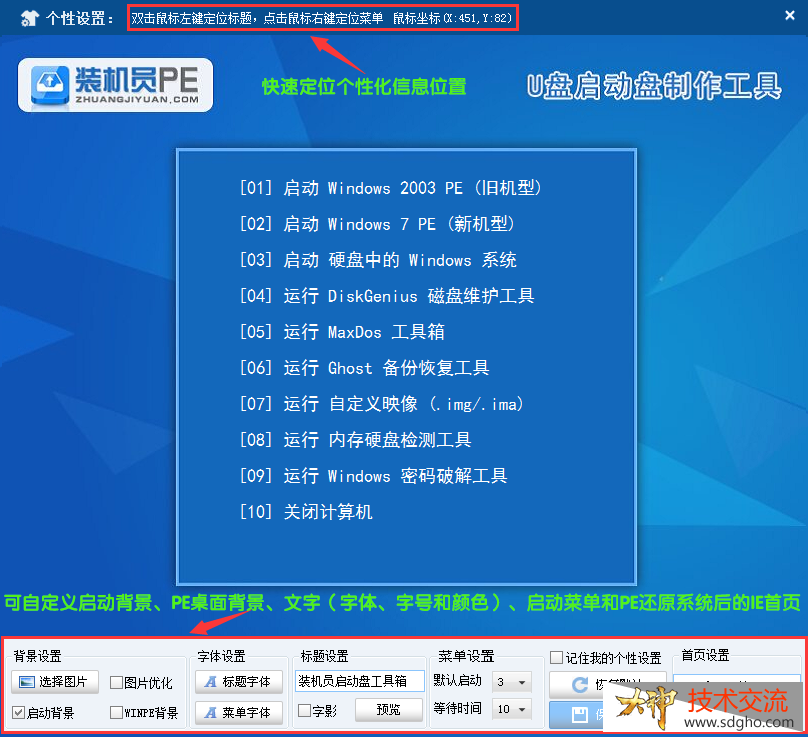Uncheck the 启动背景 checkbox
The image size is (808, 737).
(x=19, y=713)
